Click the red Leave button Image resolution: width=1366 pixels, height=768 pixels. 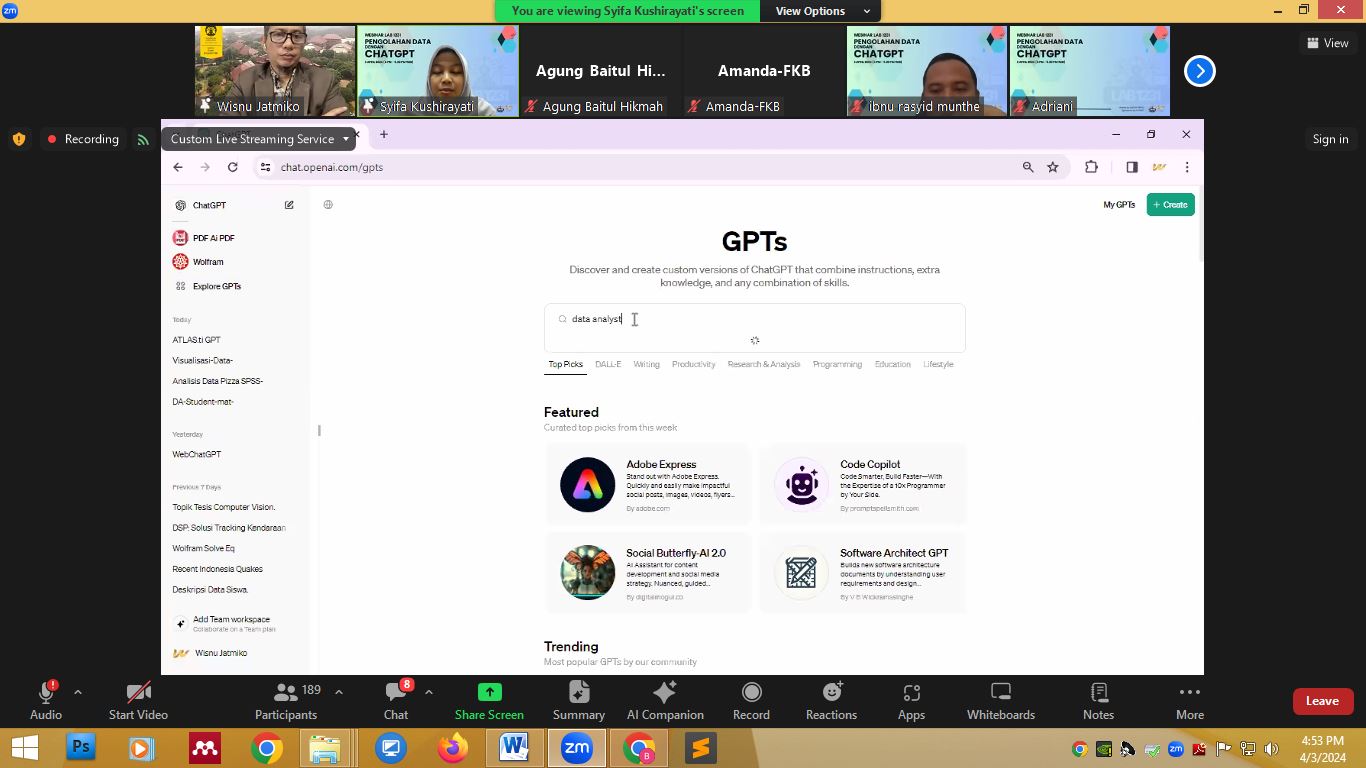tap(1322, 701)
